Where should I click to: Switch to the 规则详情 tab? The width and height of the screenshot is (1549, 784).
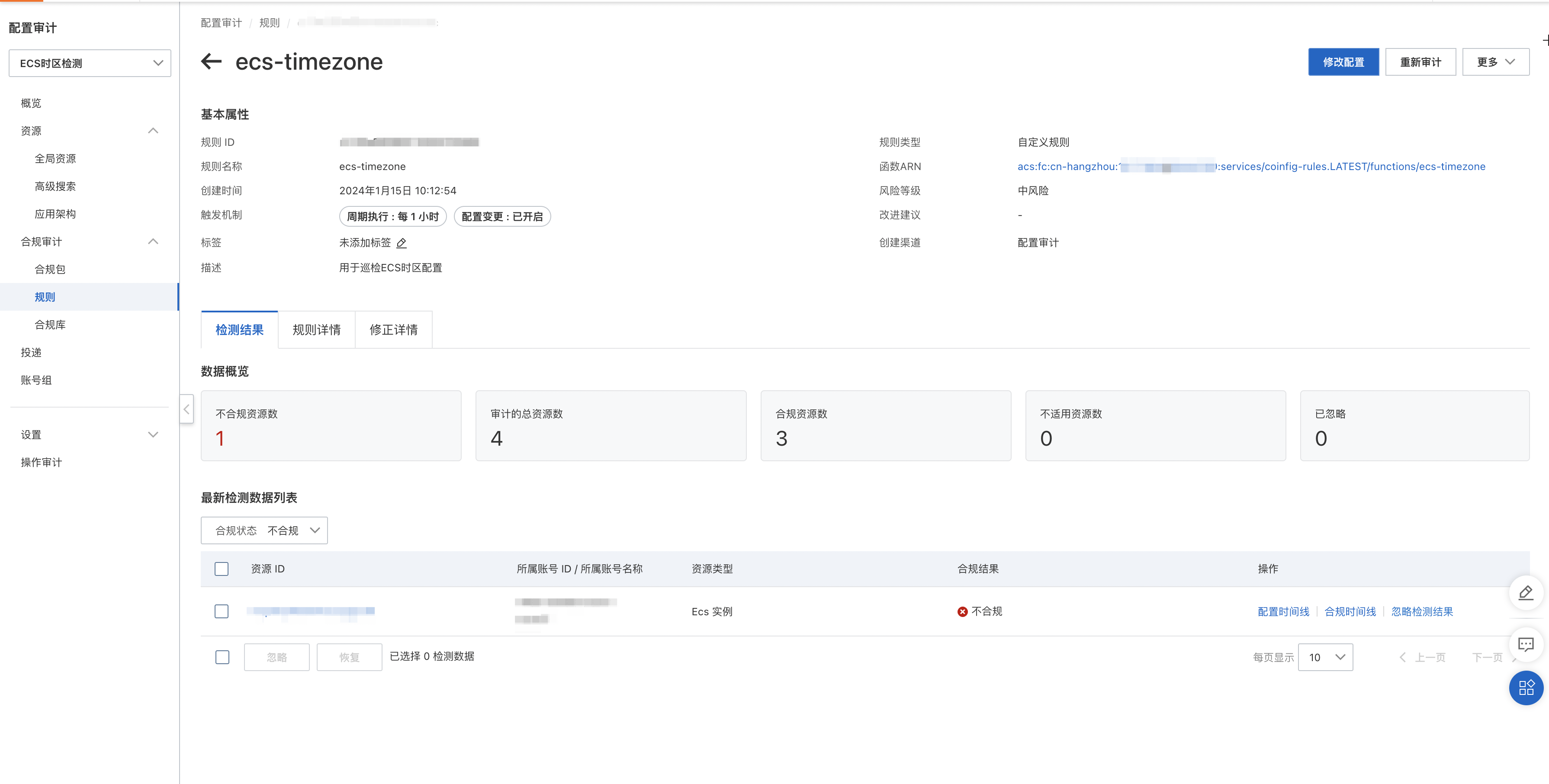316,329
